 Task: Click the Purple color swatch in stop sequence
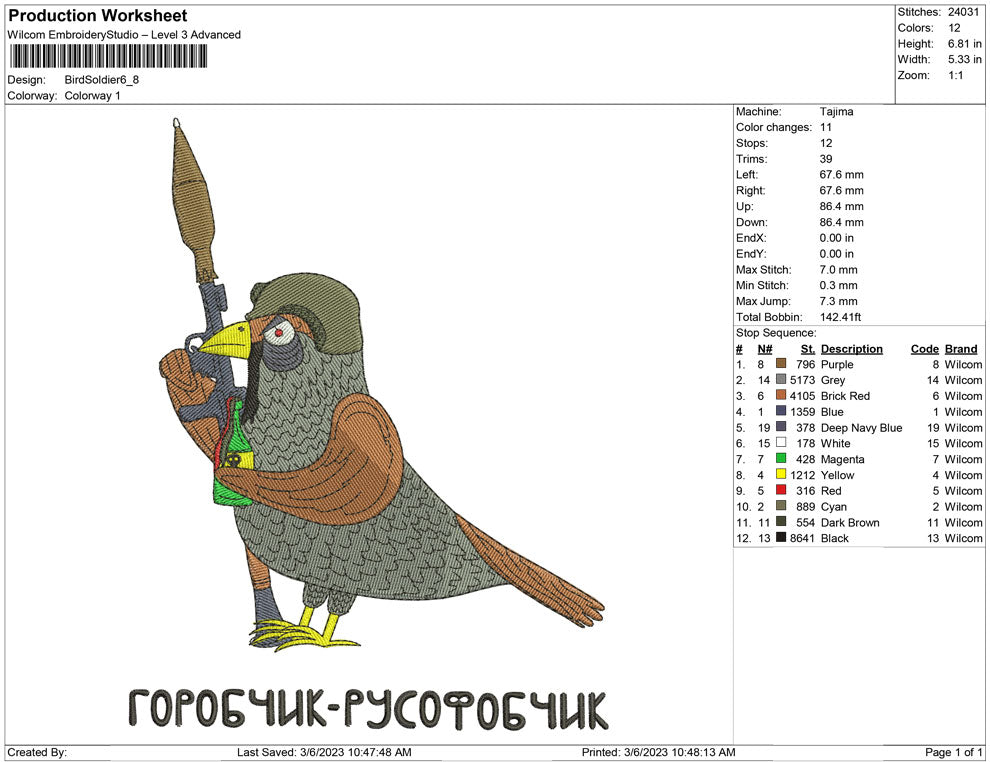pos(781,365)
